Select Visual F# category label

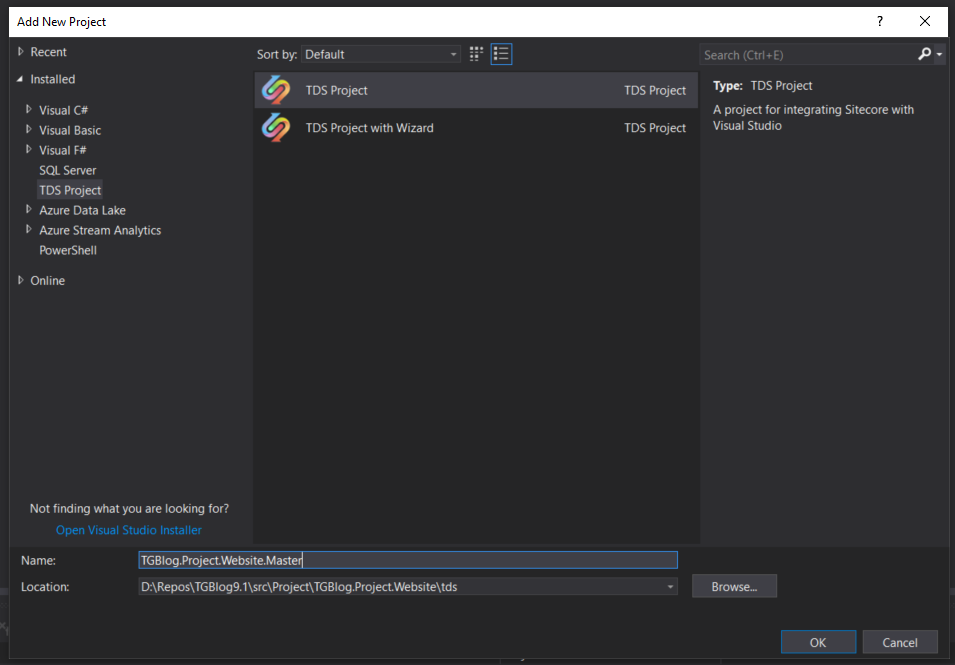point(63,150)
